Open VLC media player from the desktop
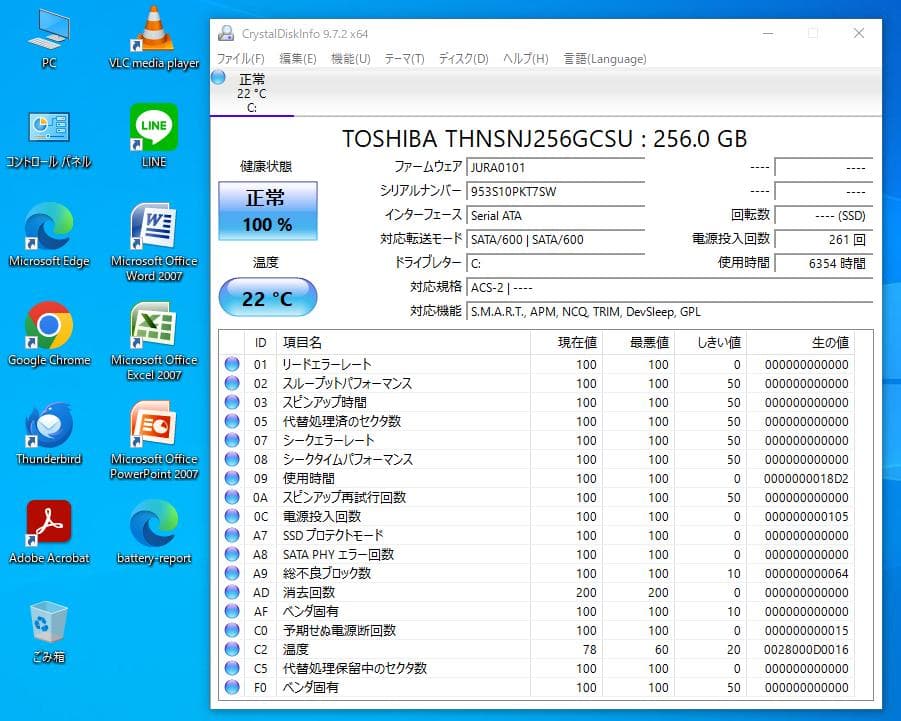 [x=153, y=30]
